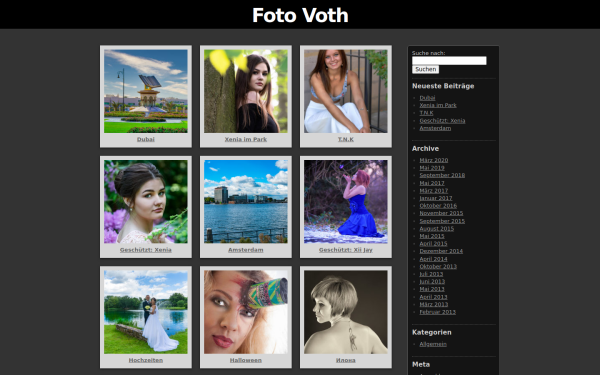Screen dimensions: 600x375
Task: Click the Suchen button
Action: [x=426, y=69]
